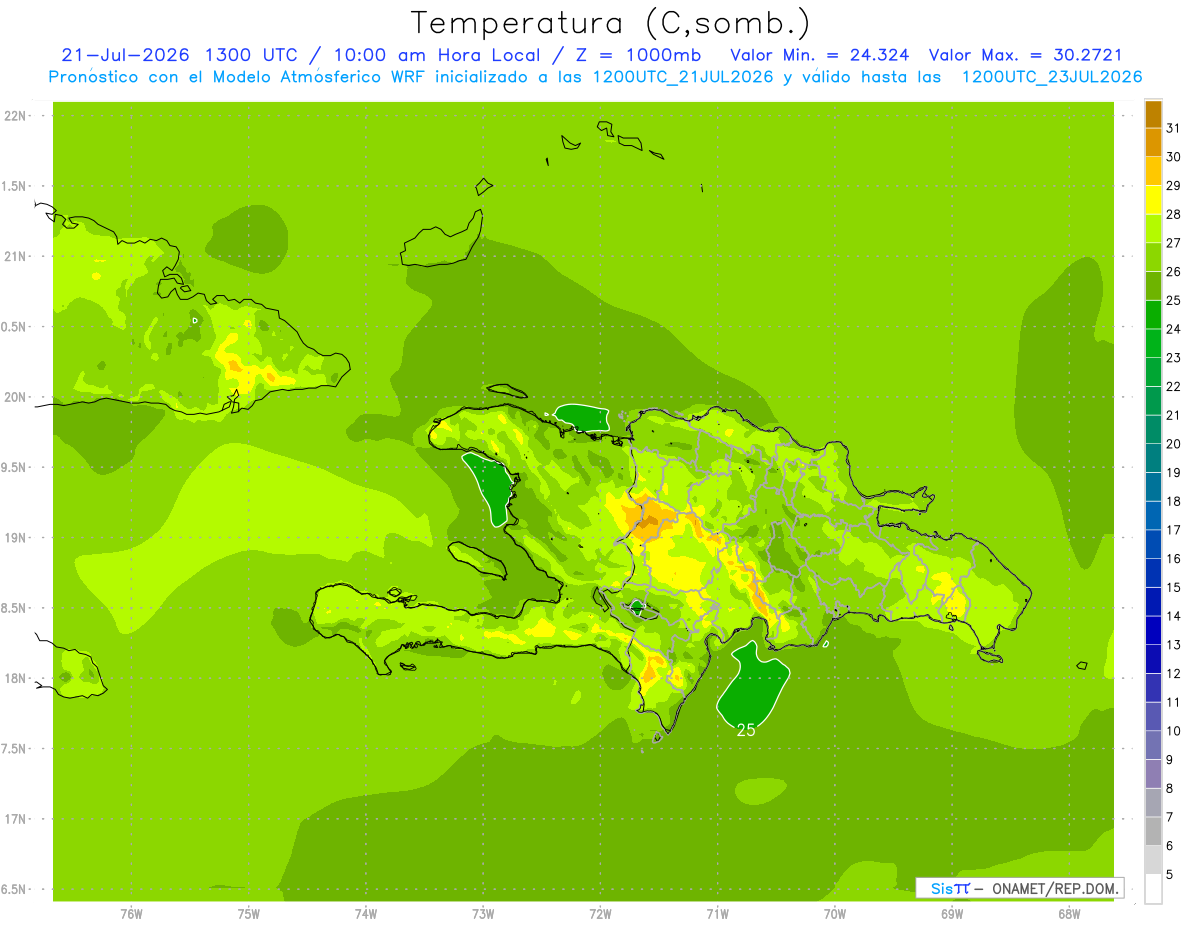Click the colorbar label "30"
This screenshot has height=927, width=1200.
click(1173, 156)
